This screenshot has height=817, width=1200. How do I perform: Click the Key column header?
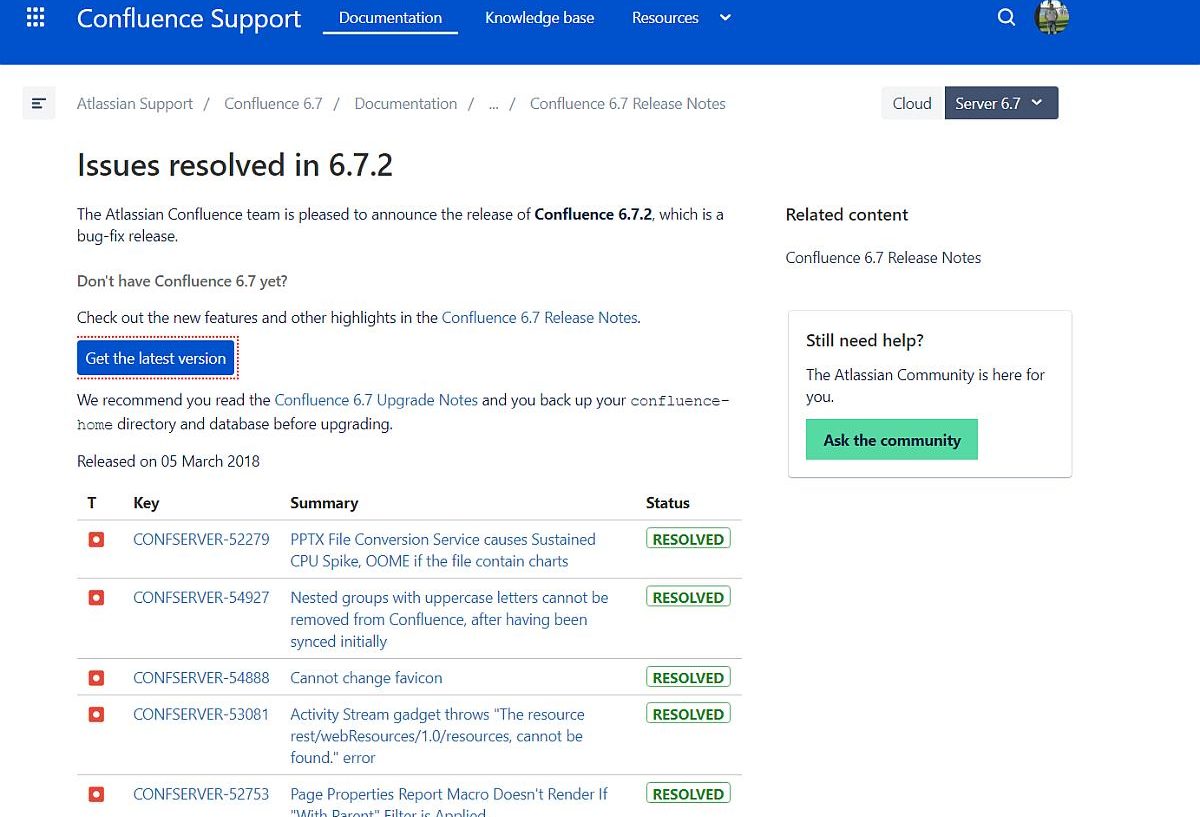tap(146, 503)
